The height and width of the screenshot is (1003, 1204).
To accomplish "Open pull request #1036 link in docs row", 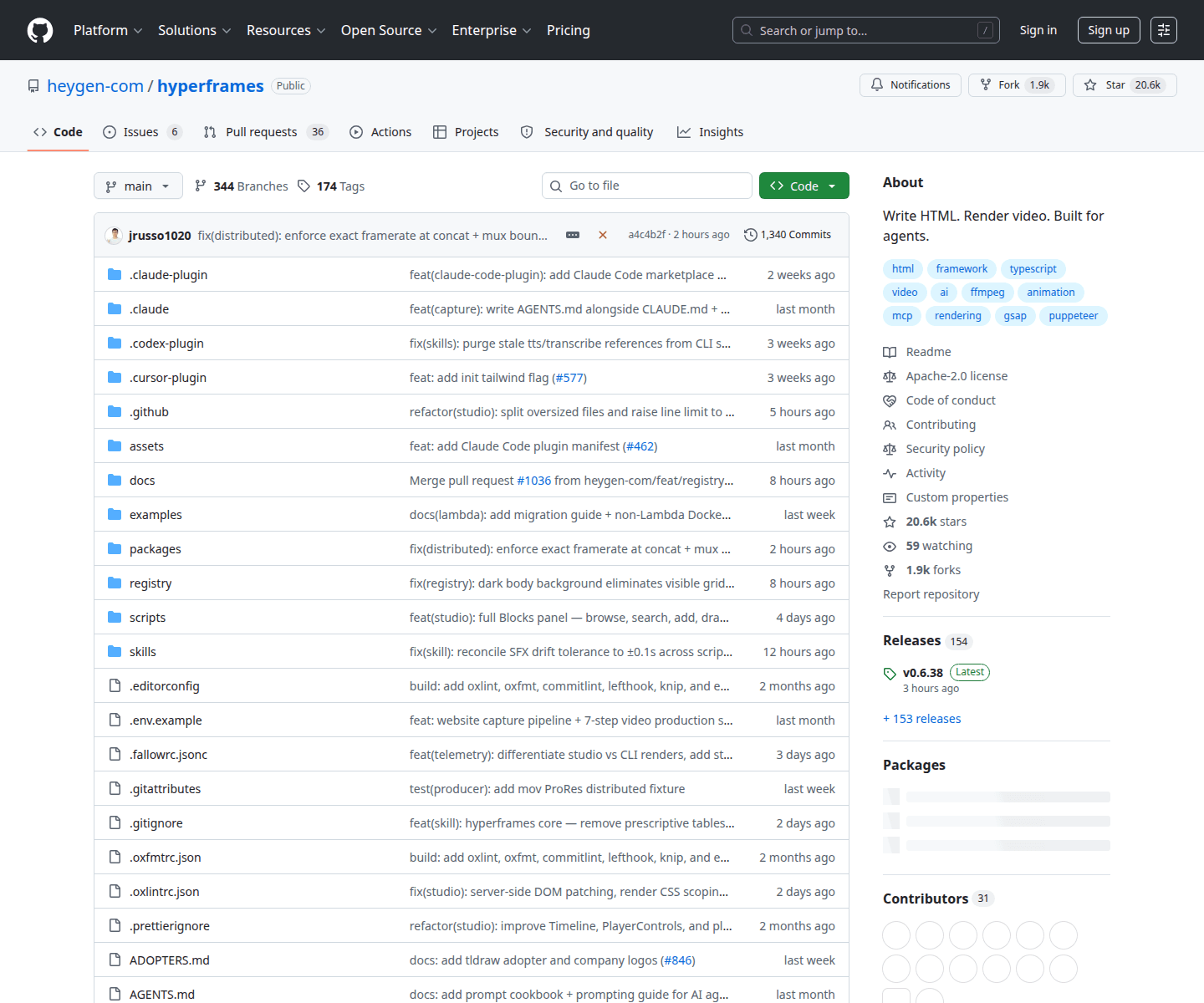I will [x=534, y=481].
